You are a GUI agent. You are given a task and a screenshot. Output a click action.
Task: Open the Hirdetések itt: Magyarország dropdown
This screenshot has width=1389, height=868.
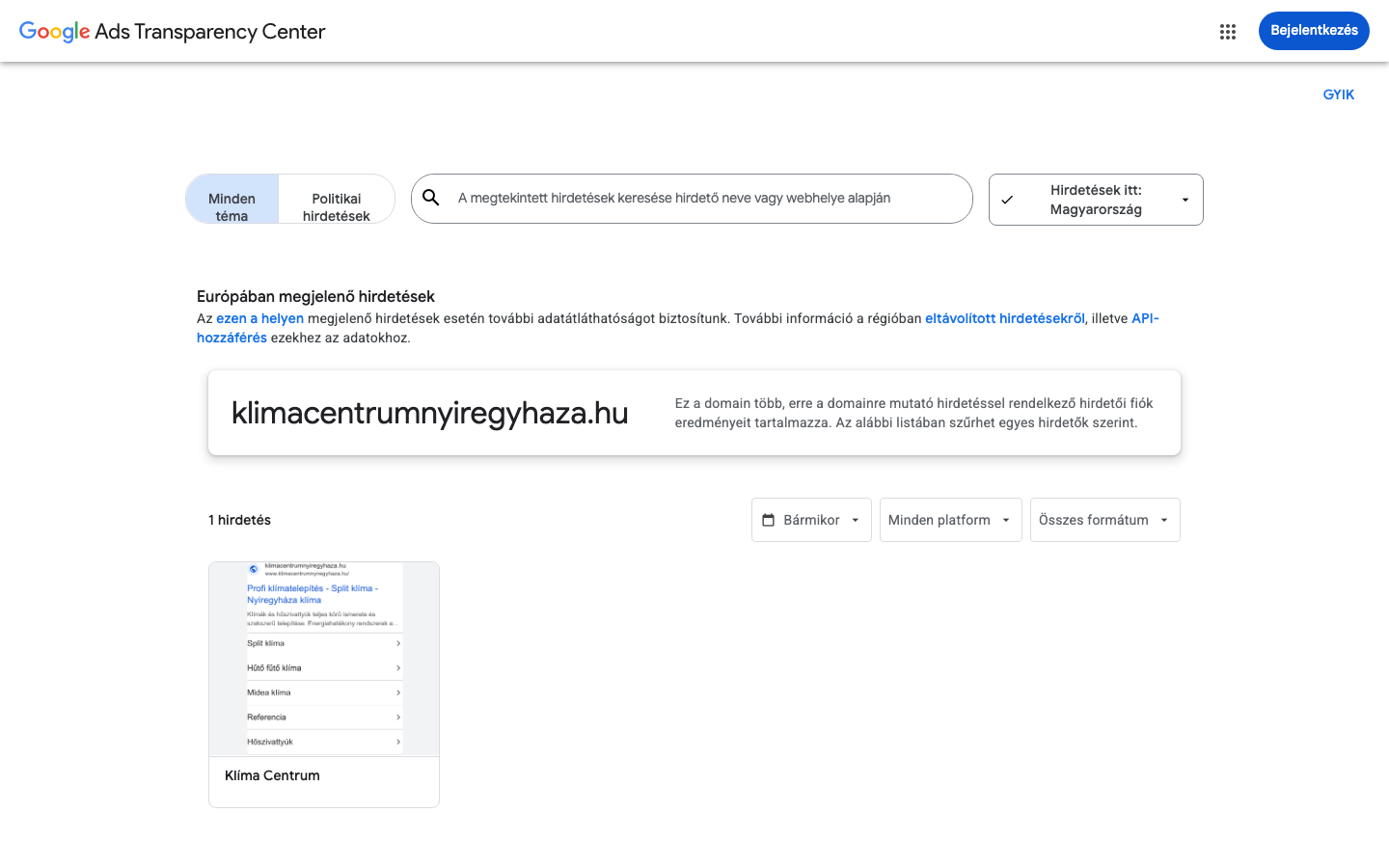[x=1096, y=200]
